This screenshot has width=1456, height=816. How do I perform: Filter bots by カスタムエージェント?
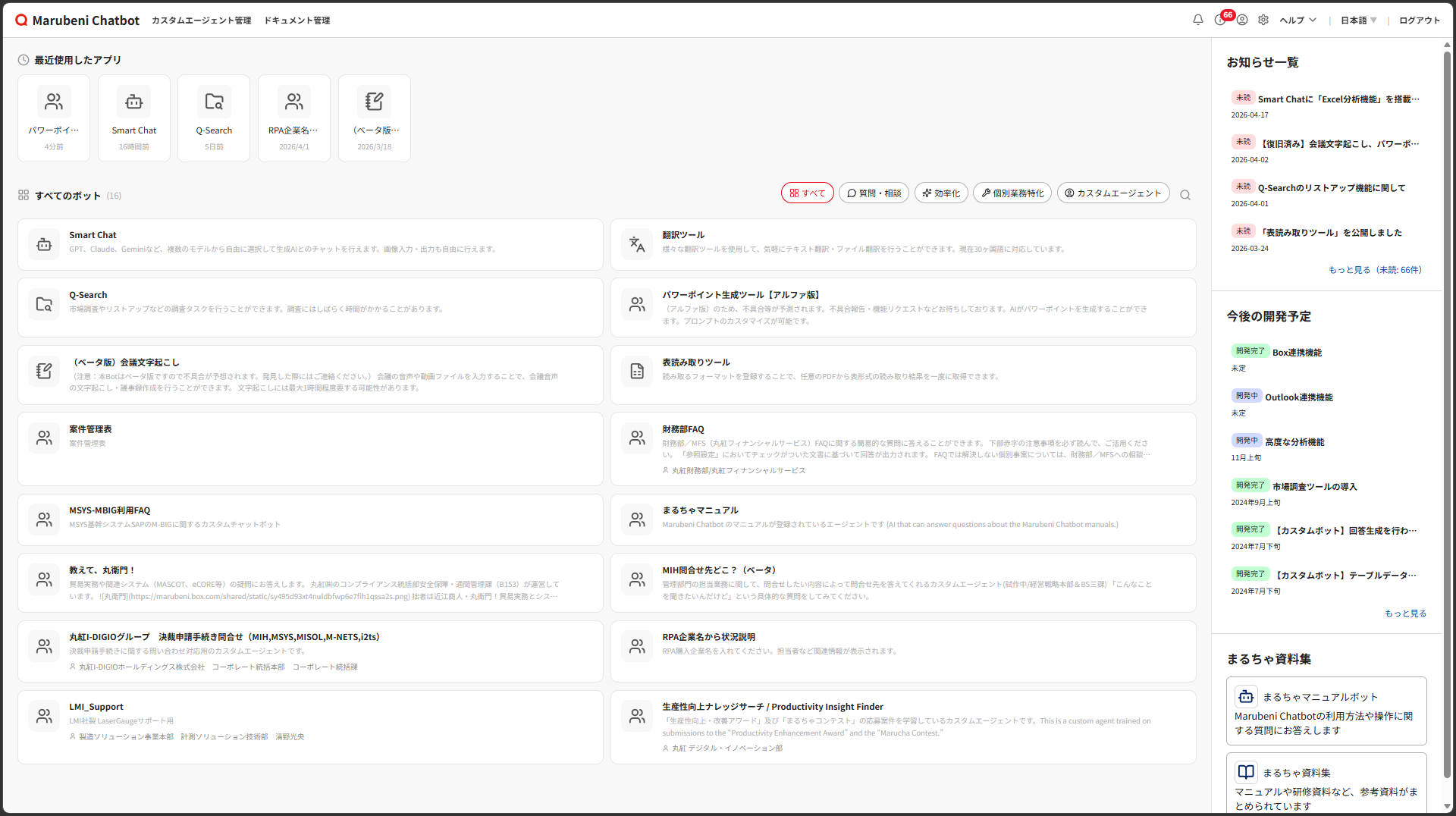pyautogui.click(x=1113, y=193)
